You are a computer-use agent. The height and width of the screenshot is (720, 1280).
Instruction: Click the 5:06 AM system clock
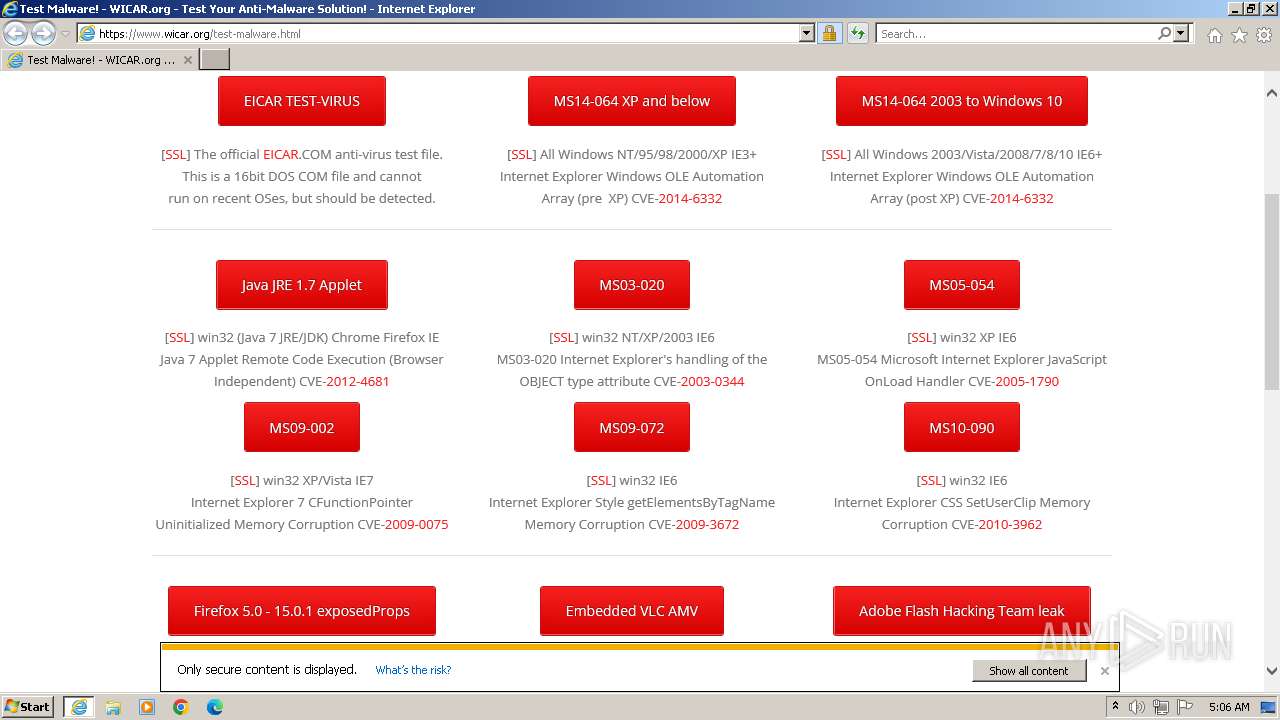1229,707
